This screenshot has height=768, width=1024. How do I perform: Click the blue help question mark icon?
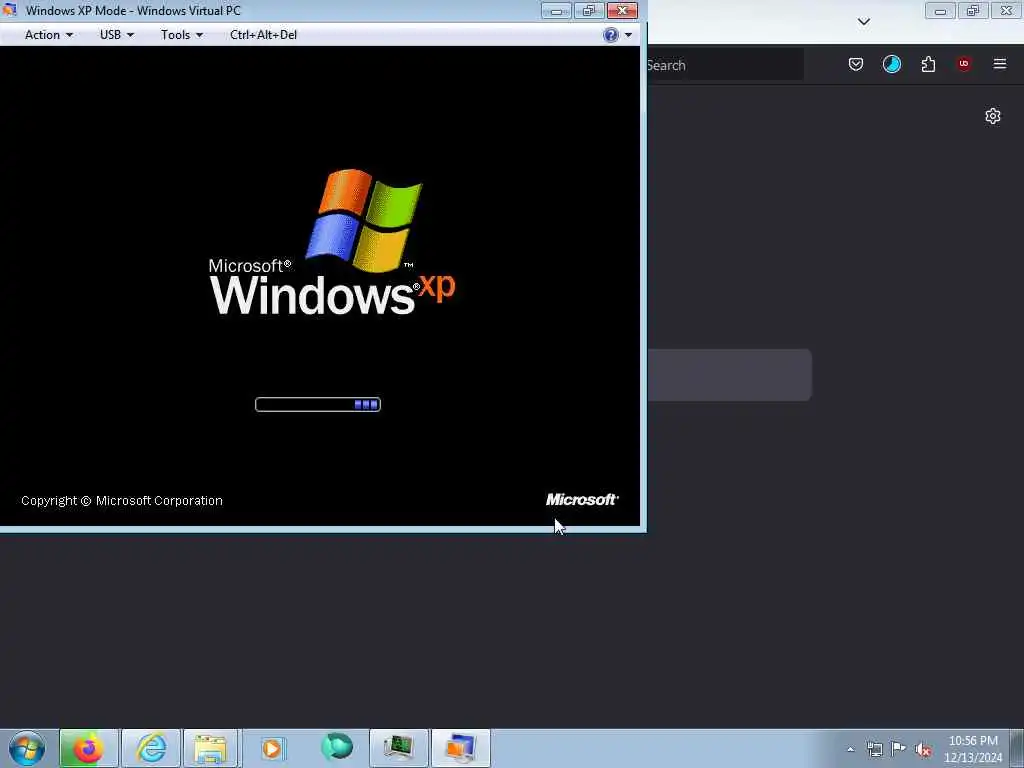point(611,35)
